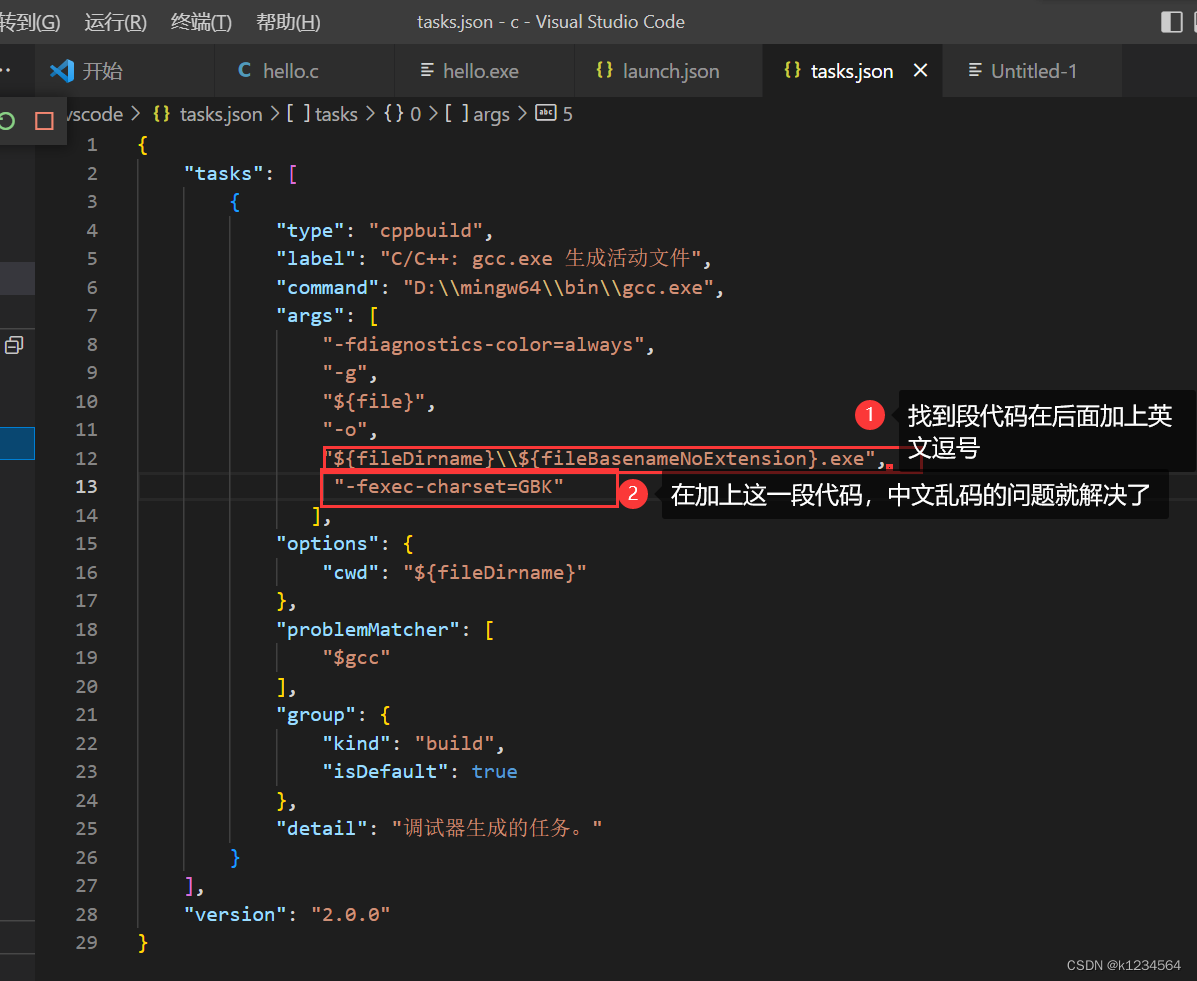Click the args breadcrumb segment
Screen dimensions: 1197x981
[x=477, y=115]
